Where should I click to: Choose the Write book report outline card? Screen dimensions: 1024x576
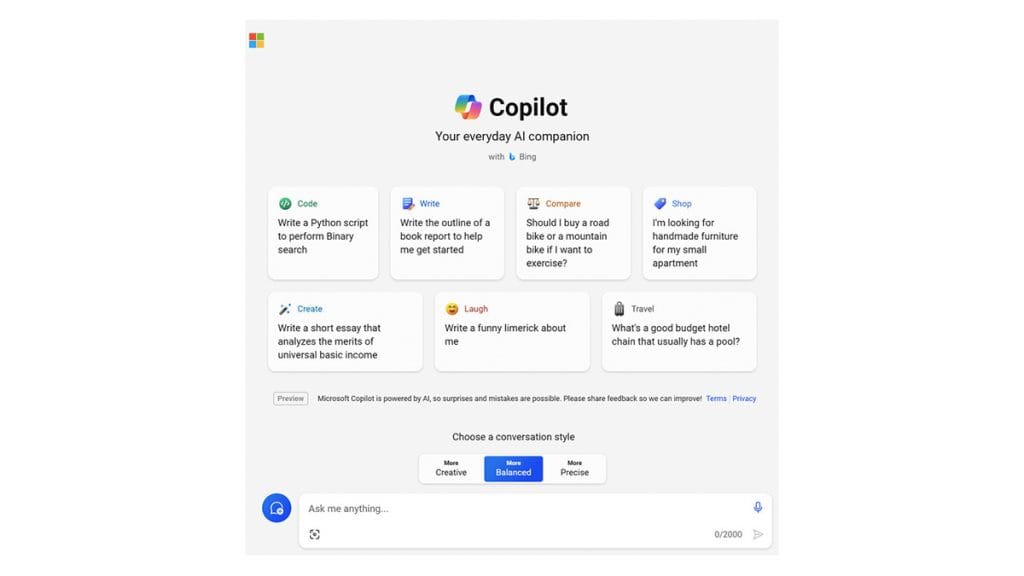tap(446, 233)
